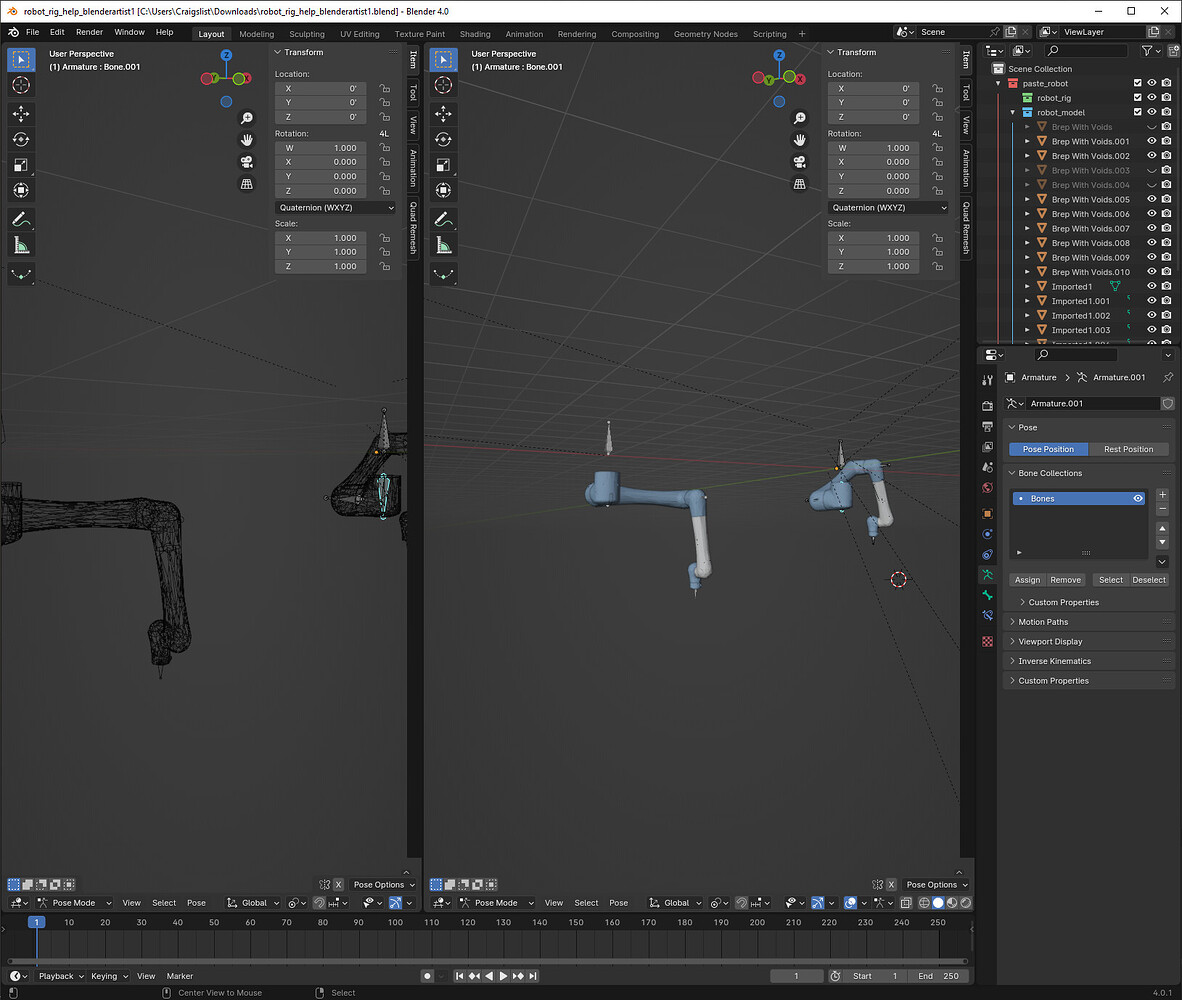Open the Bone properties tab icon
This screenshot has width=1182, height=1000.
pyautogui.click(x=988, y=595)
